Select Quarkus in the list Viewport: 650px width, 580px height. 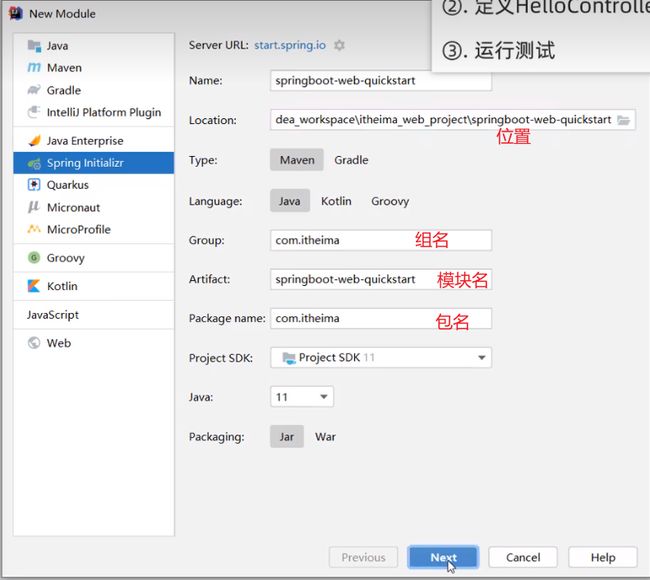(94, 184)
